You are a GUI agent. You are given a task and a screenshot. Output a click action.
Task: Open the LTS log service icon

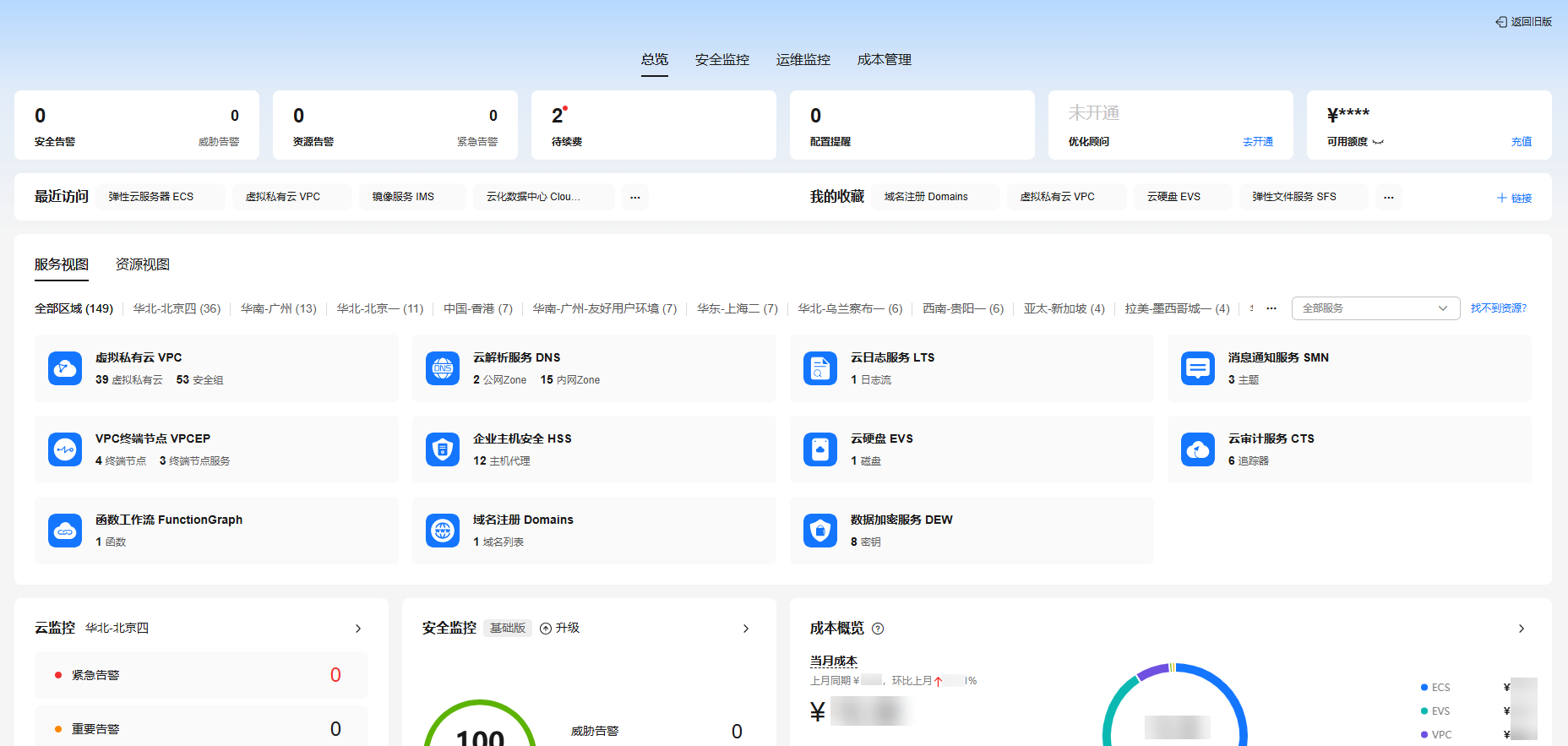820,368
